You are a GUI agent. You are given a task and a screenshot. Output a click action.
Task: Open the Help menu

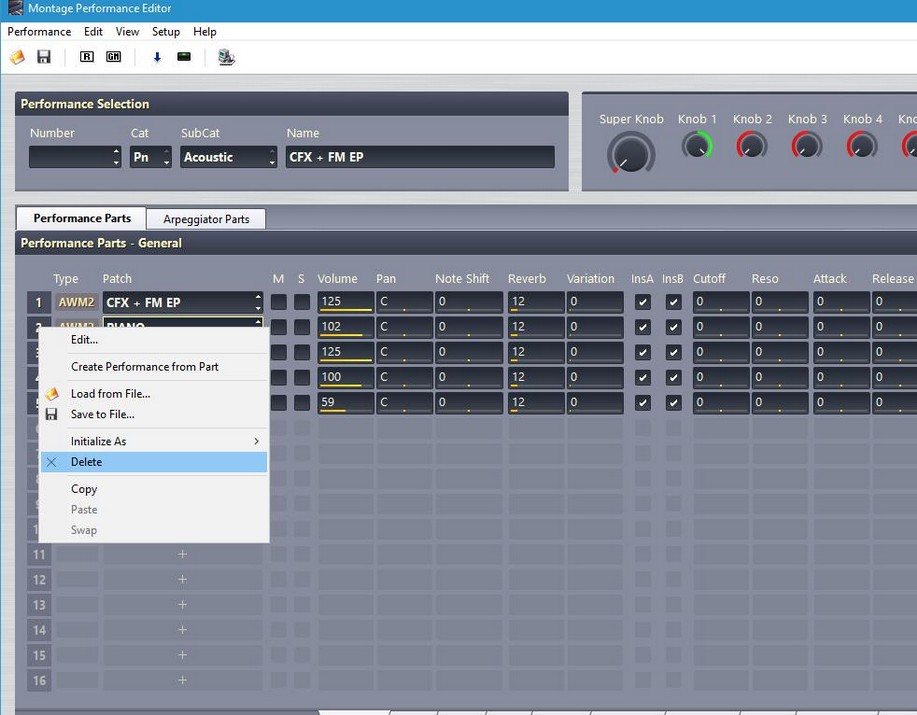(x=205, y=32)
